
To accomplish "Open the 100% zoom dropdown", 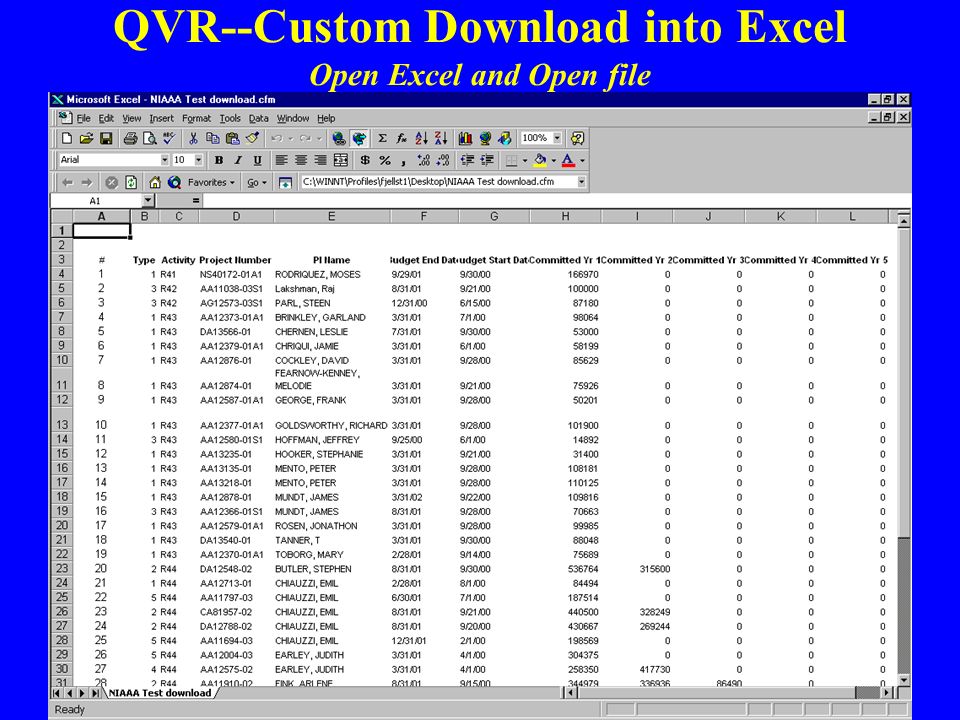I will tap(557, 138).
